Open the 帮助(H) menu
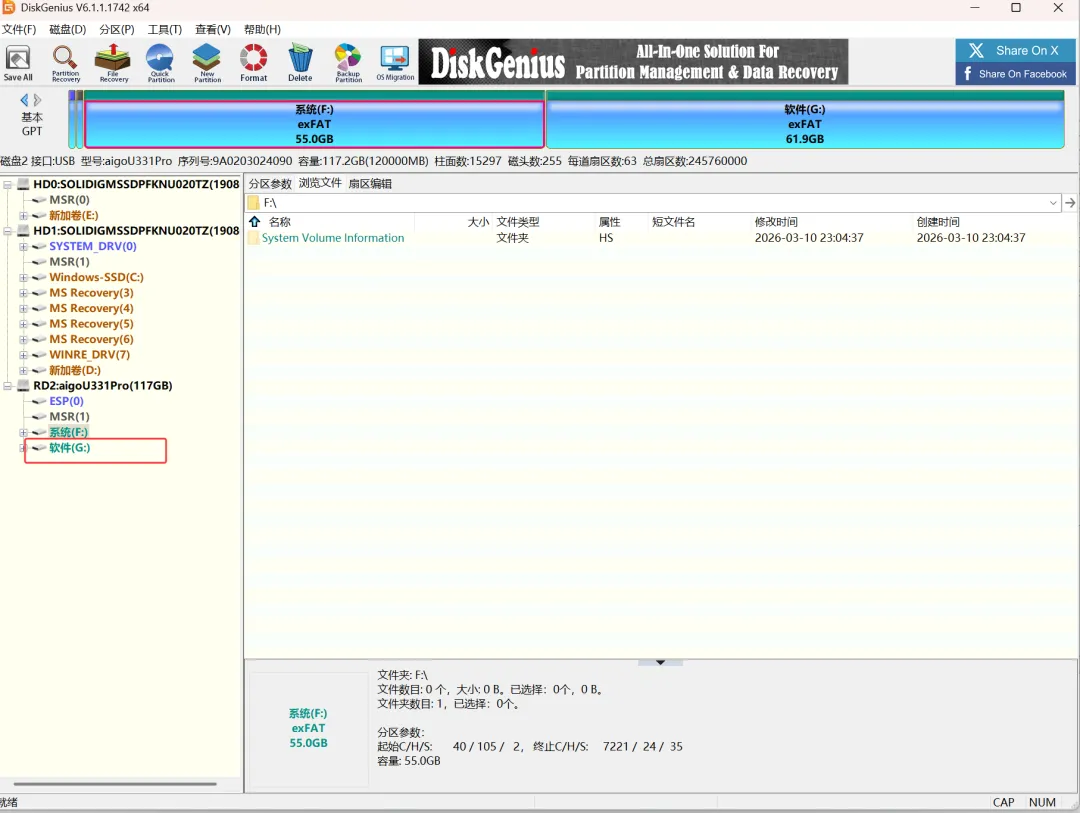 pos(262,30)
